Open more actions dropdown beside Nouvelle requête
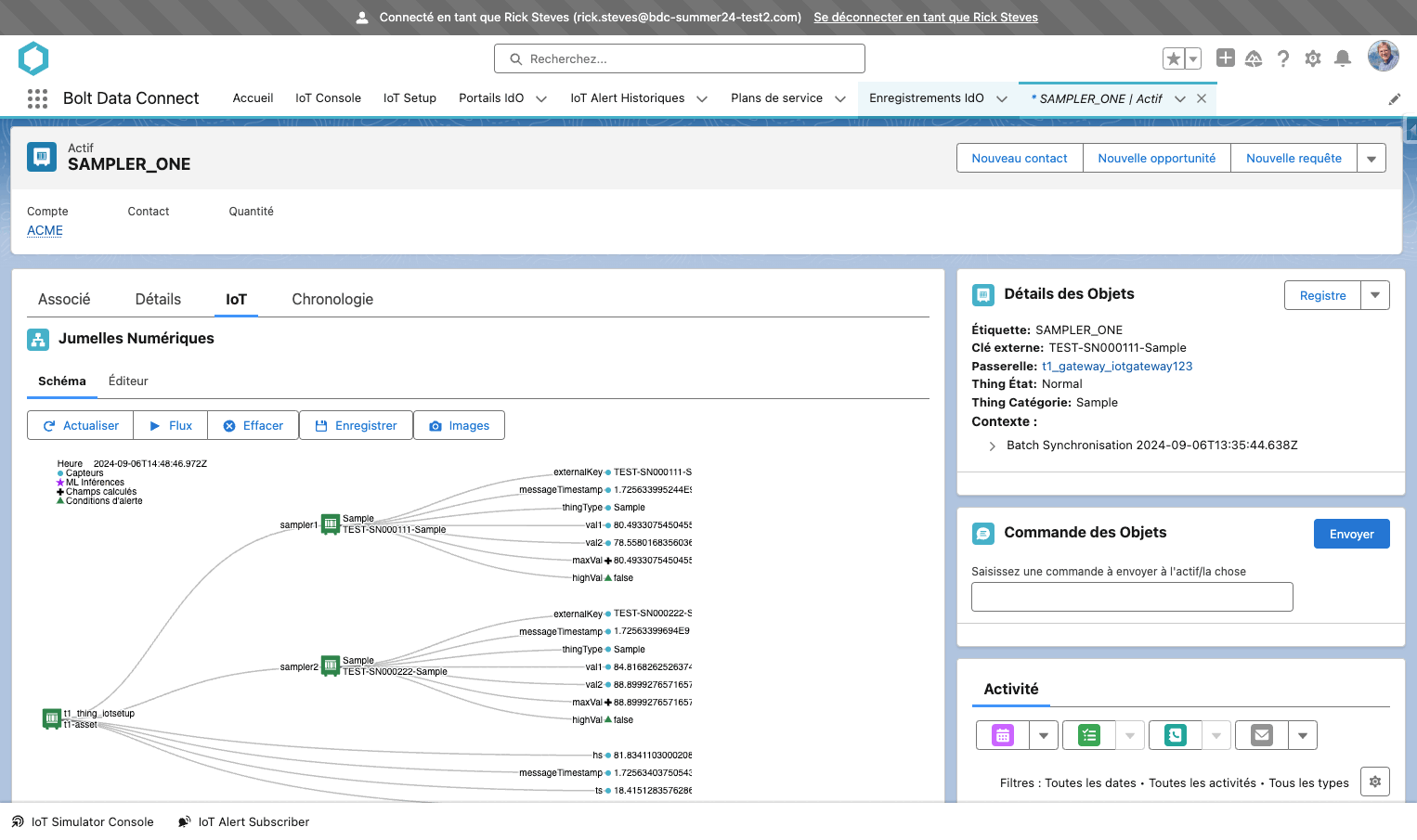Viewport: 1417px width, 840px height. coord(1371,158)
